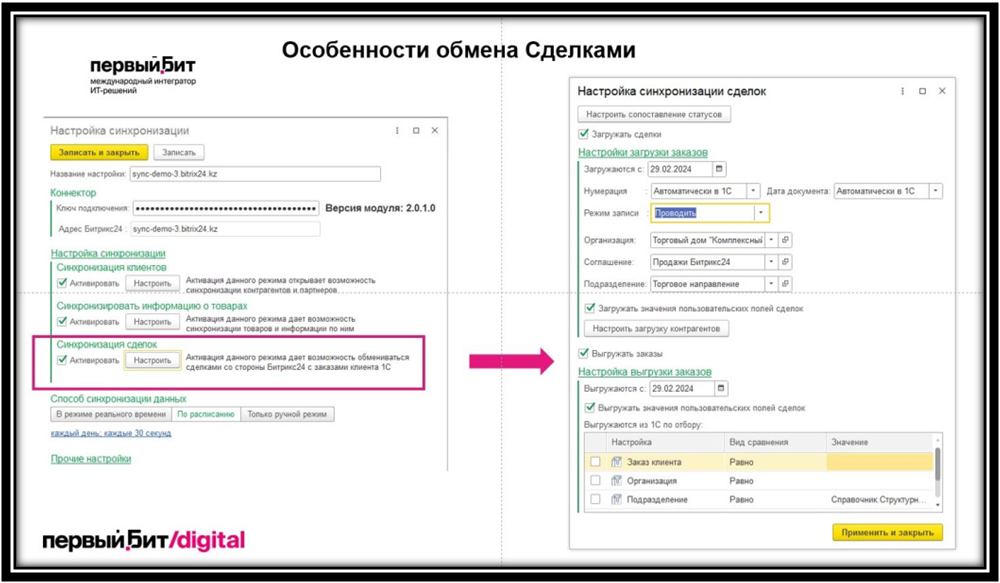Click open-reference icon next to Организация field
The image size is (1000, 583).
[x=786, y=240]
